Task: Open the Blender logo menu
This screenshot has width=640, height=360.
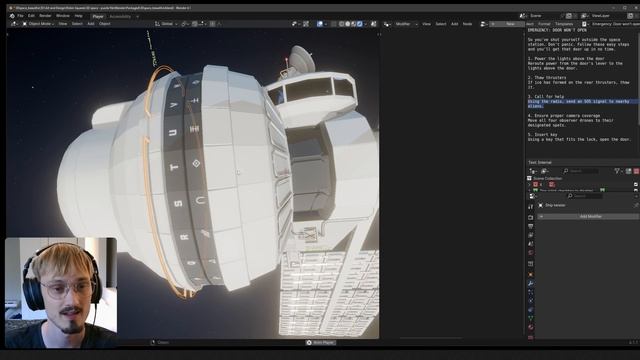Action: (12, 16)
